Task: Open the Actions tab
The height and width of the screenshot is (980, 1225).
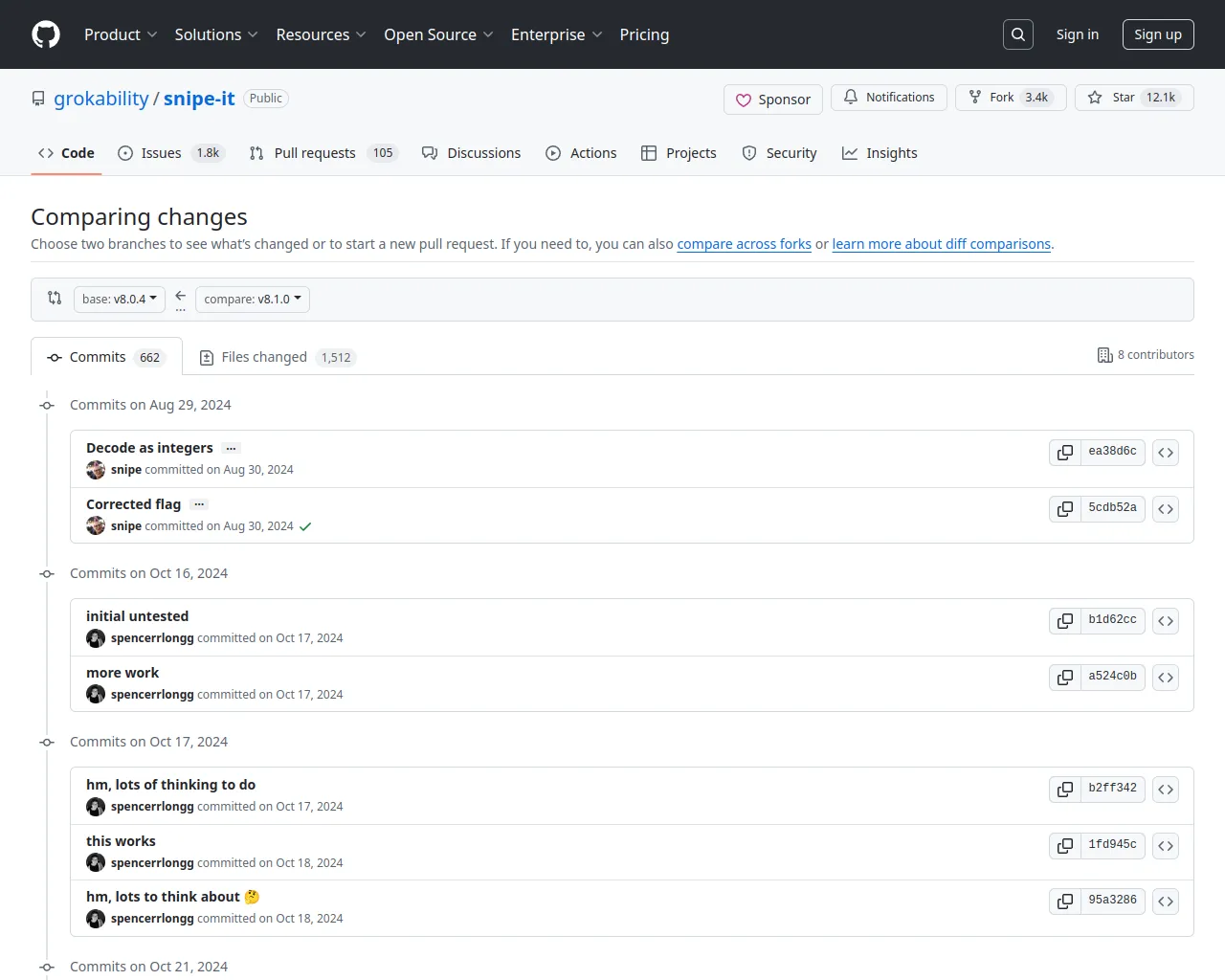Action: [x=581, y=153]
